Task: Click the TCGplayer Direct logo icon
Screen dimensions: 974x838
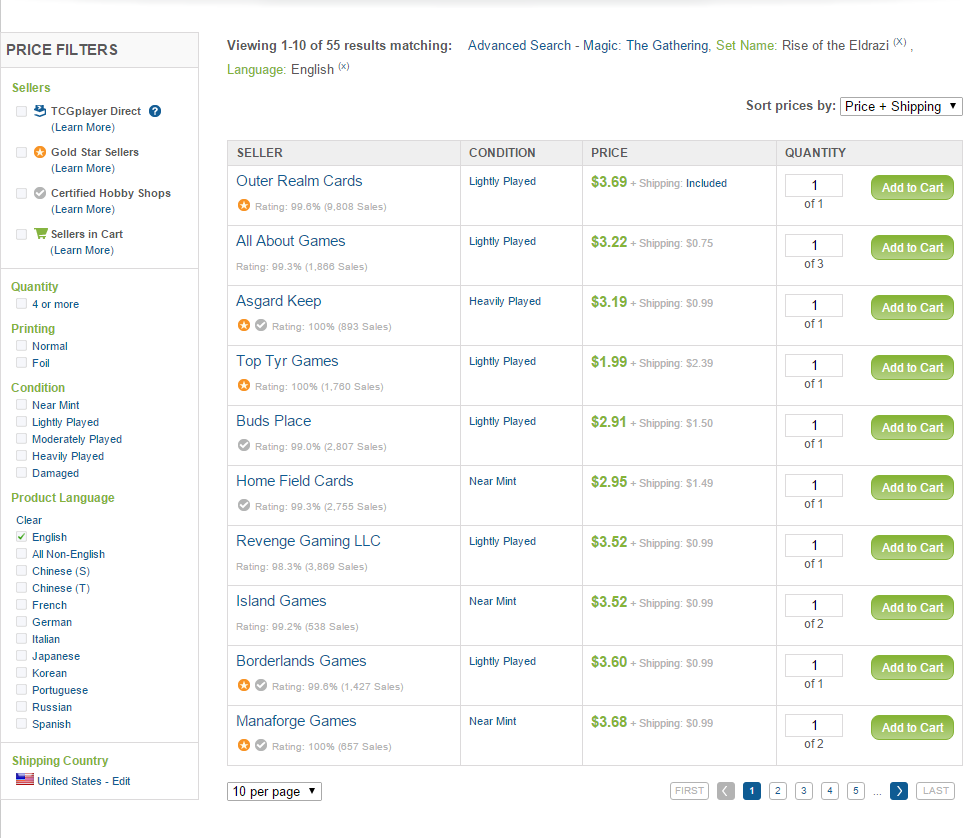Action: 40,111
